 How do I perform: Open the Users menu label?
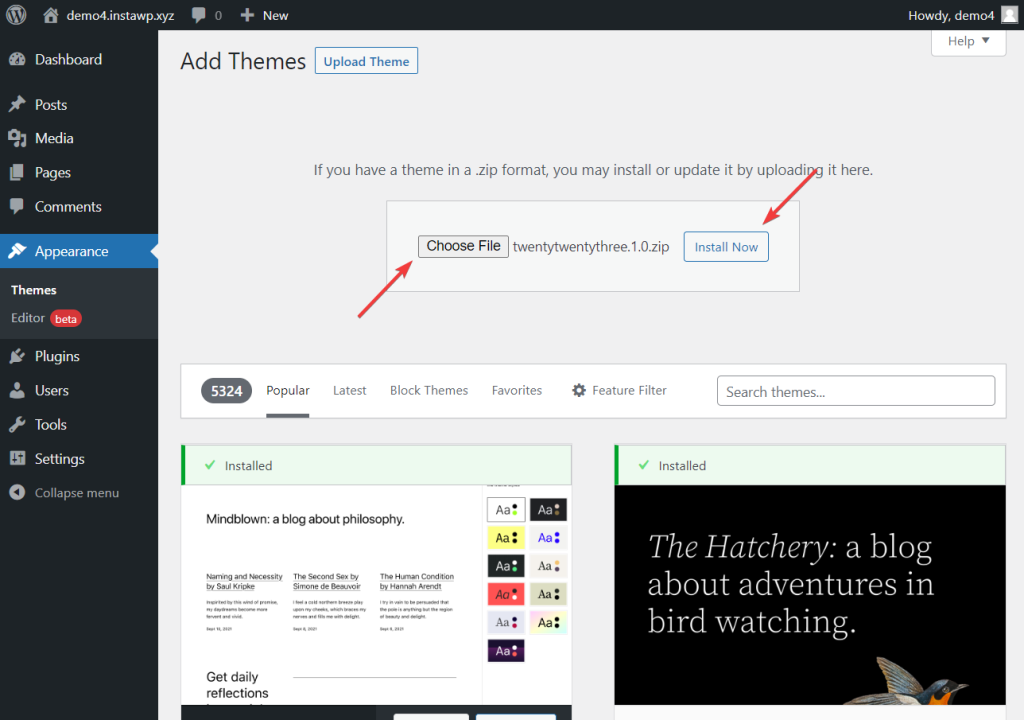click(52, 391)
